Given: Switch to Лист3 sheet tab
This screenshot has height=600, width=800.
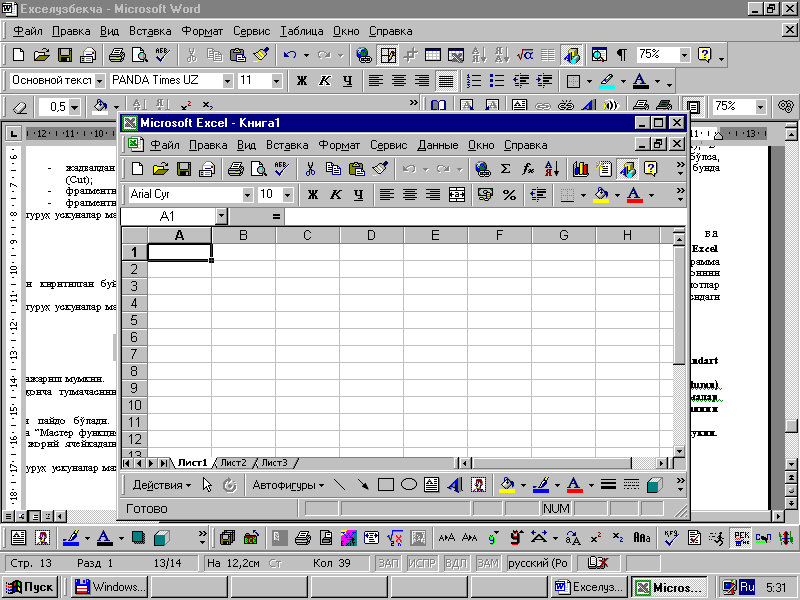Looking at the screenshot, I should click(x=274, y=463).
